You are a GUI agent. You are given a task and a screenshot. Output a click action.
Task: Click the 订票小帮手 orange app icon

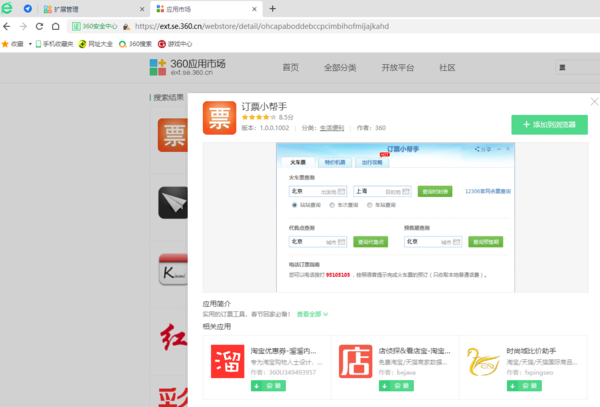(219, 117)
